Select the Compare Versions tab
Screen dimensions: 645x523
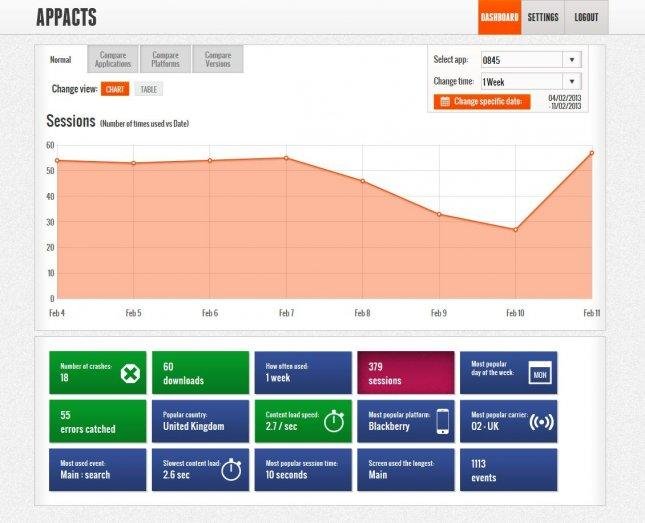click(x=217, y=60)
